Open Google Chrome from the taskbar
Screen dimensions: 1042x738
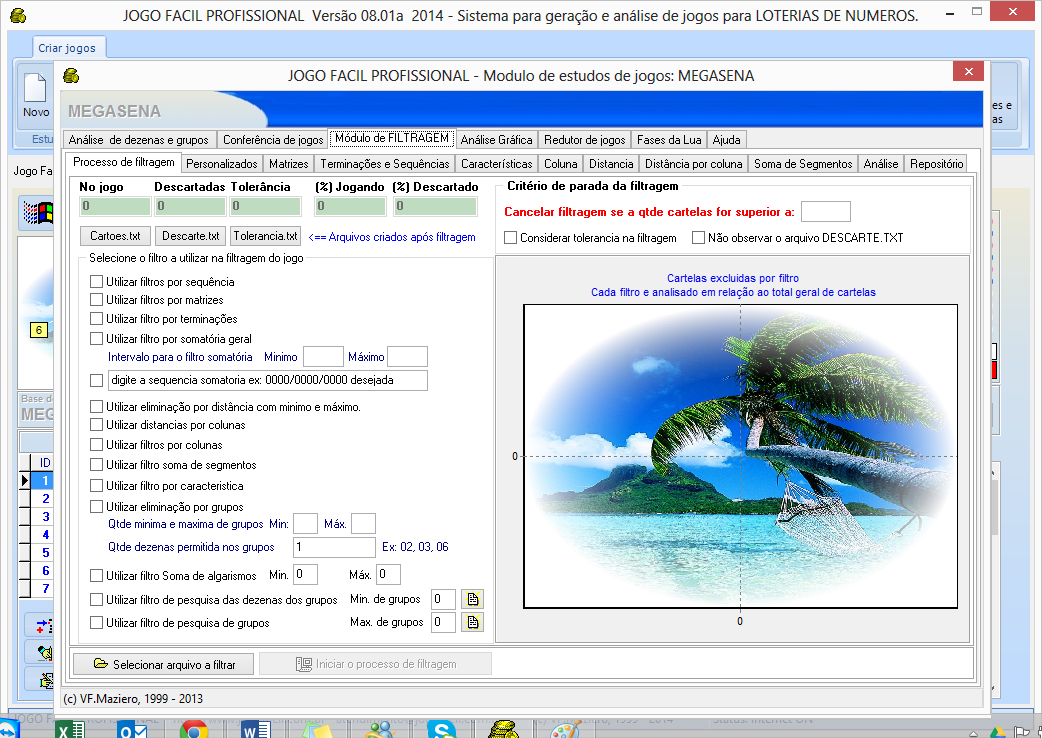pyautogui.click(x=193, y=729)
